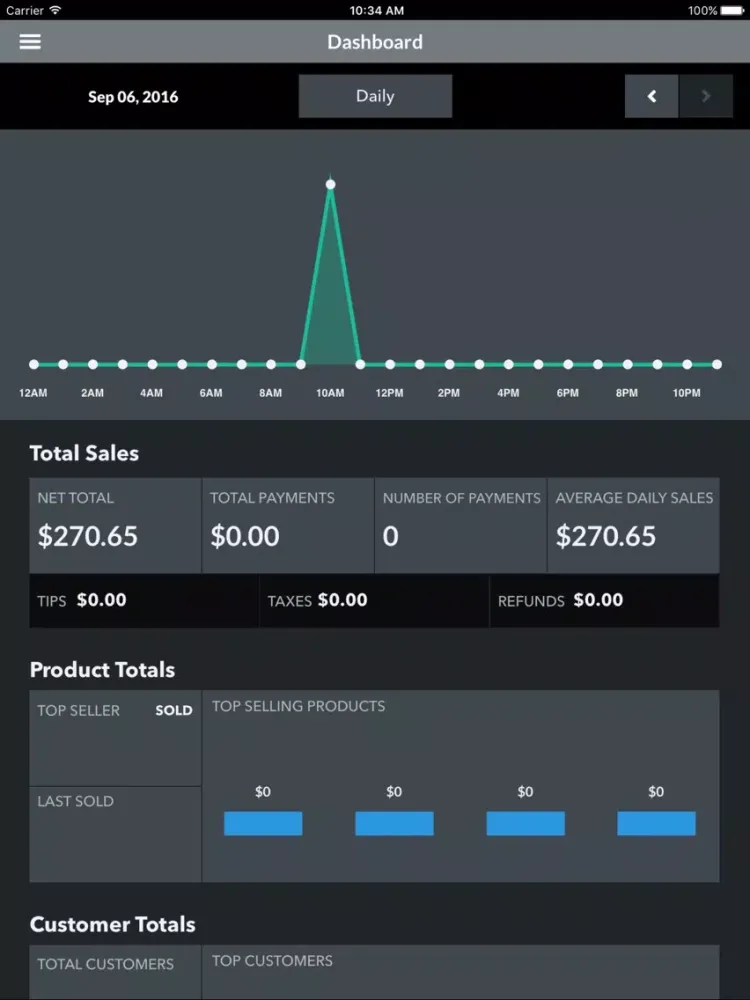Select the peak data point on chart

tap(330, 184)
